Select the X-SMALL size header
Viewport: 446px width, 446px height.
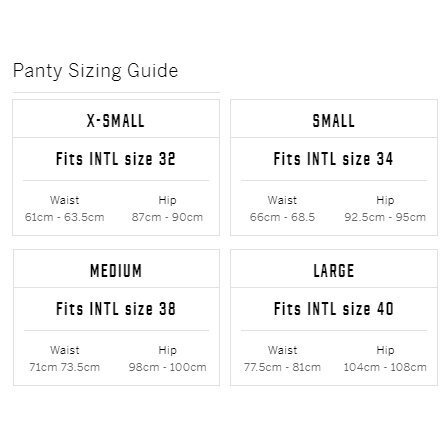116,121
